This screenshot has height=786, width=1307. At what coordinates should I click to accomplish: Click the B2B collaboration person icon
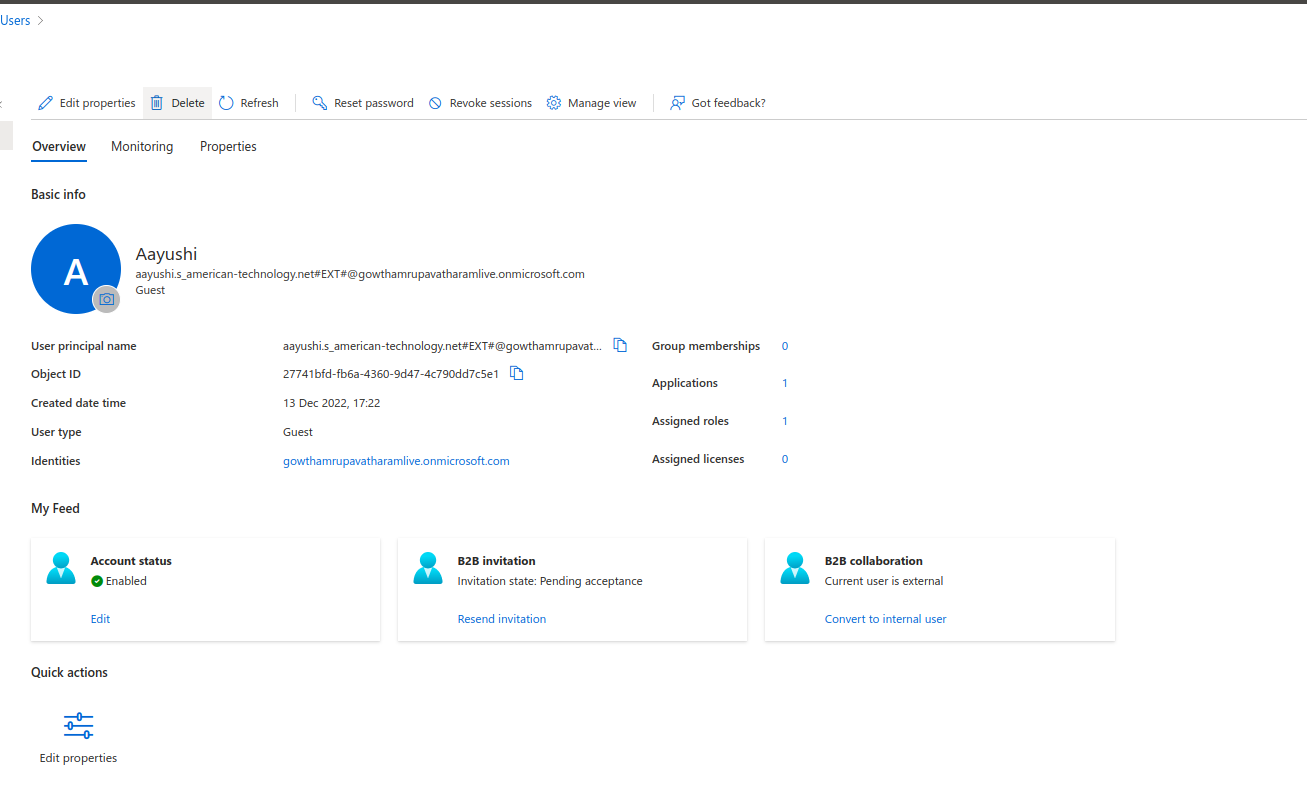795,567
